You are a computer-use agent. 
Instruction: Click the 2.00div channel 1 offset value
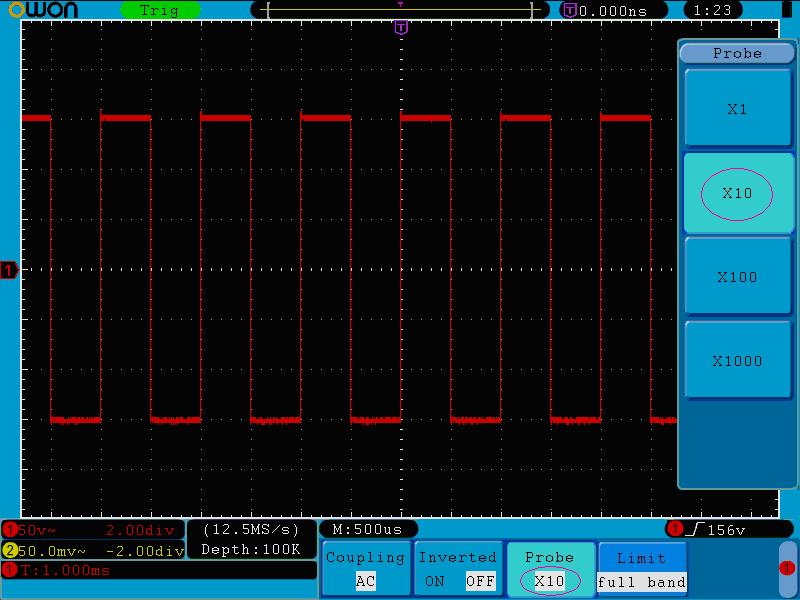click(140, 530)
